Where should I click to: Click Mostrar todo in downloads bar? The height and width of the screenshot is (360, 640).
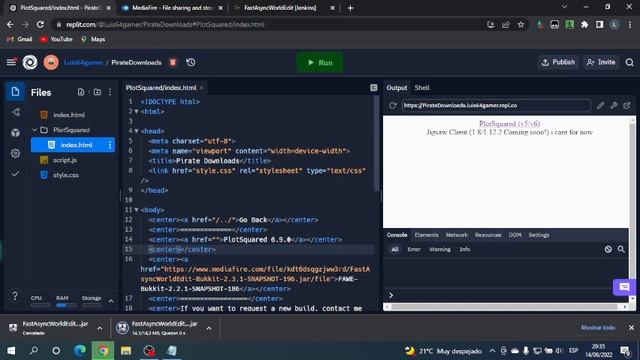(x=598, y=328)
